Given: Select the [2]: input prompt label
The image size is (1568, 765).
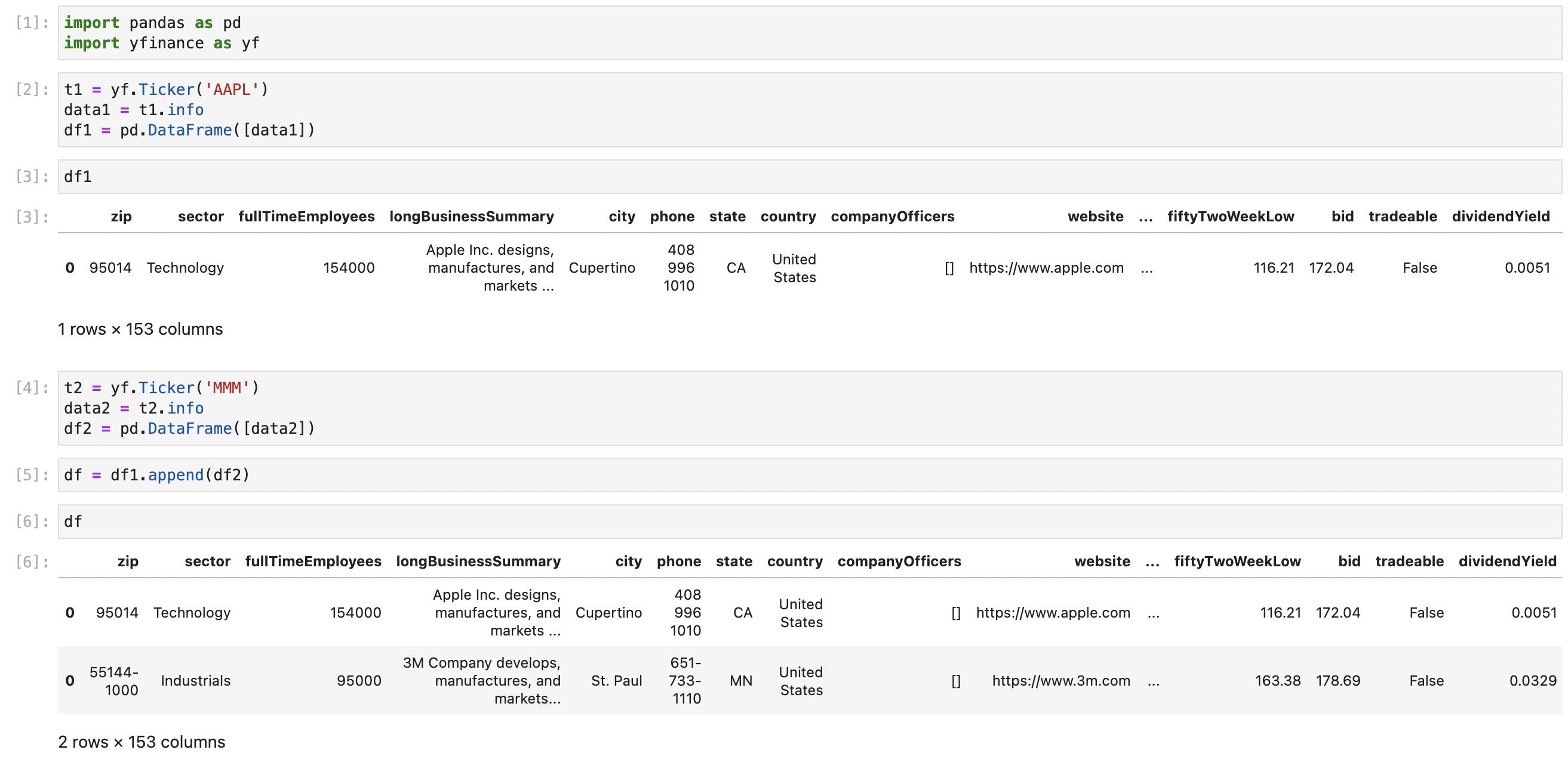Looking at the screenshot, I should [32, 90].
